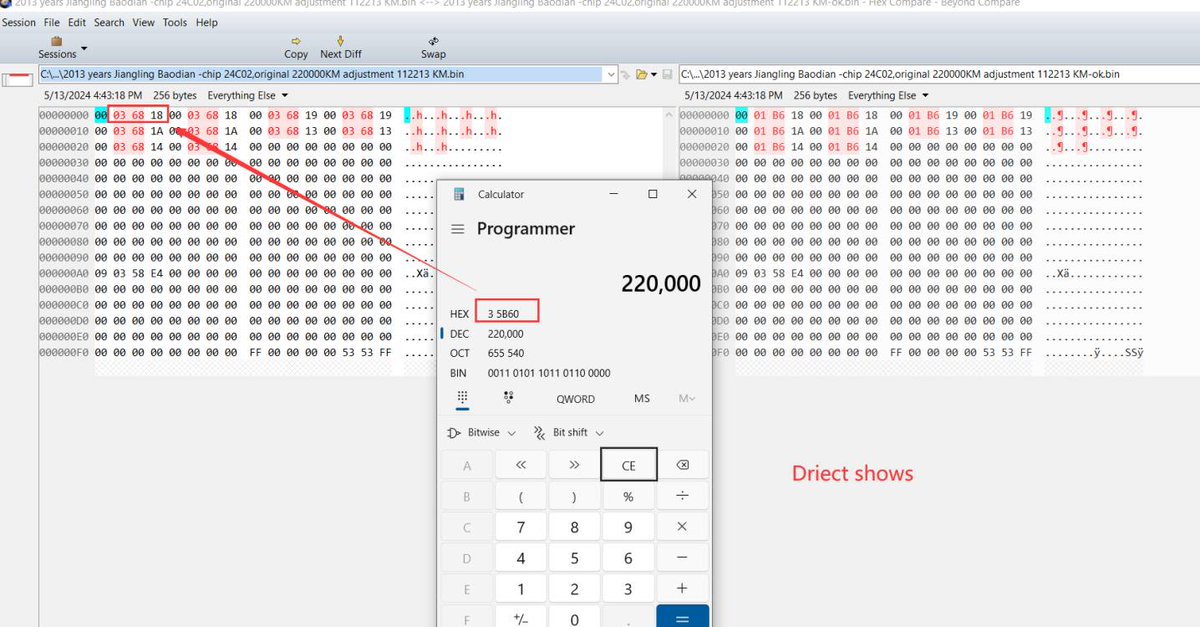Open the View menu
1200x627 pixels.
coord(144,22)
